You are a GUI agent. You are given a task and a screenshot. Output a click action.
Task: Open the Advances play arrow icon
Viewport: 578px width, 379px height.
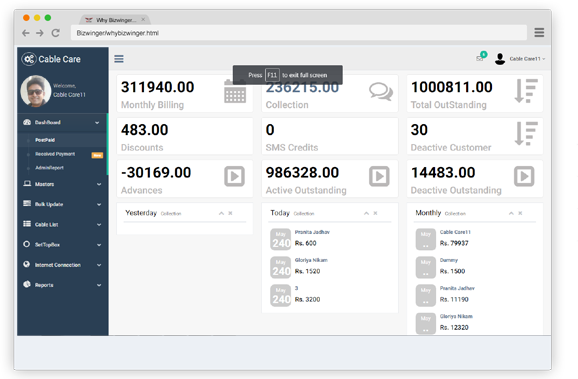(x=234, y=176)
